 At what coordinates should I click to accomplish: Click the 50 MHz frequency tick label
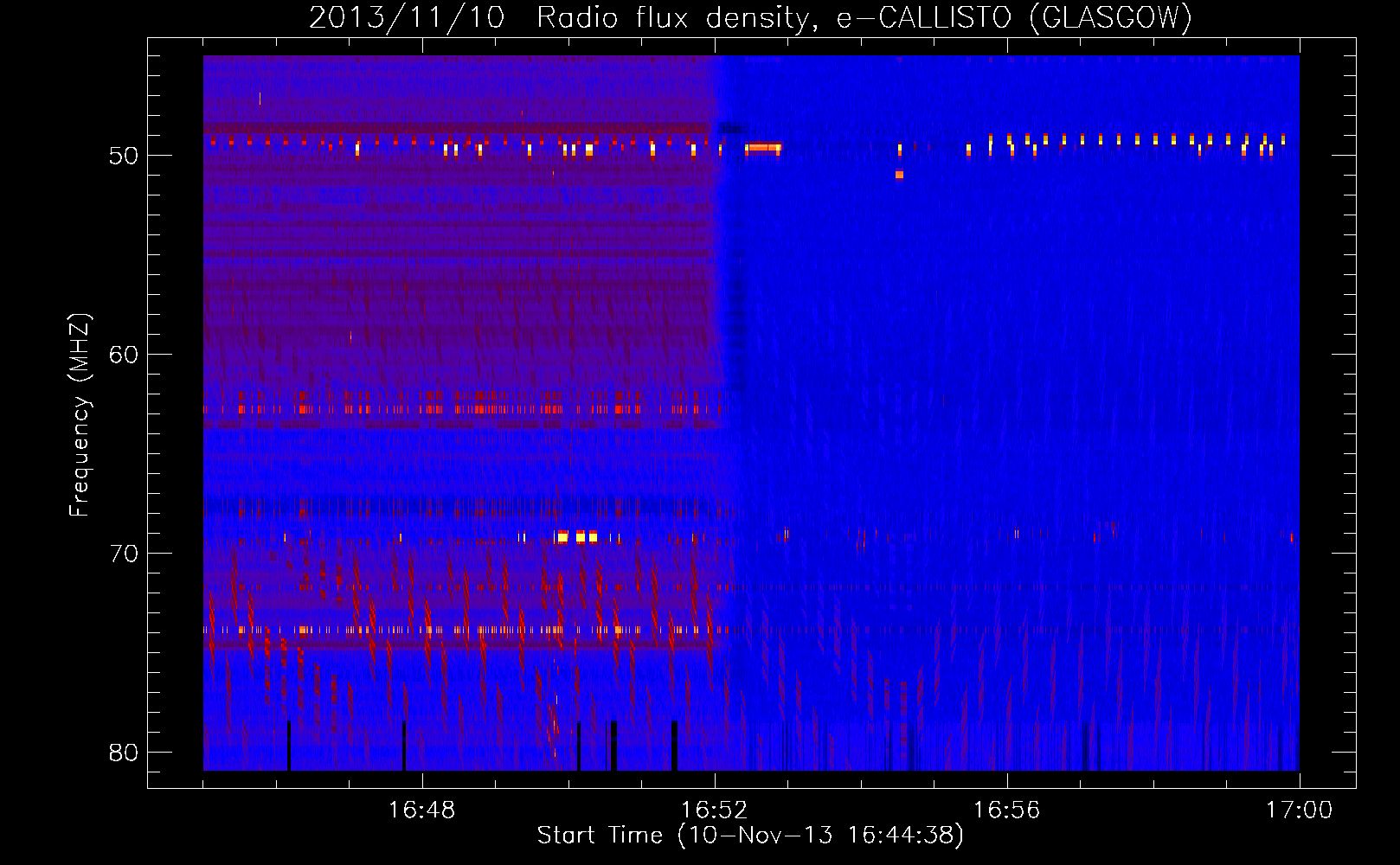[124, 156]
